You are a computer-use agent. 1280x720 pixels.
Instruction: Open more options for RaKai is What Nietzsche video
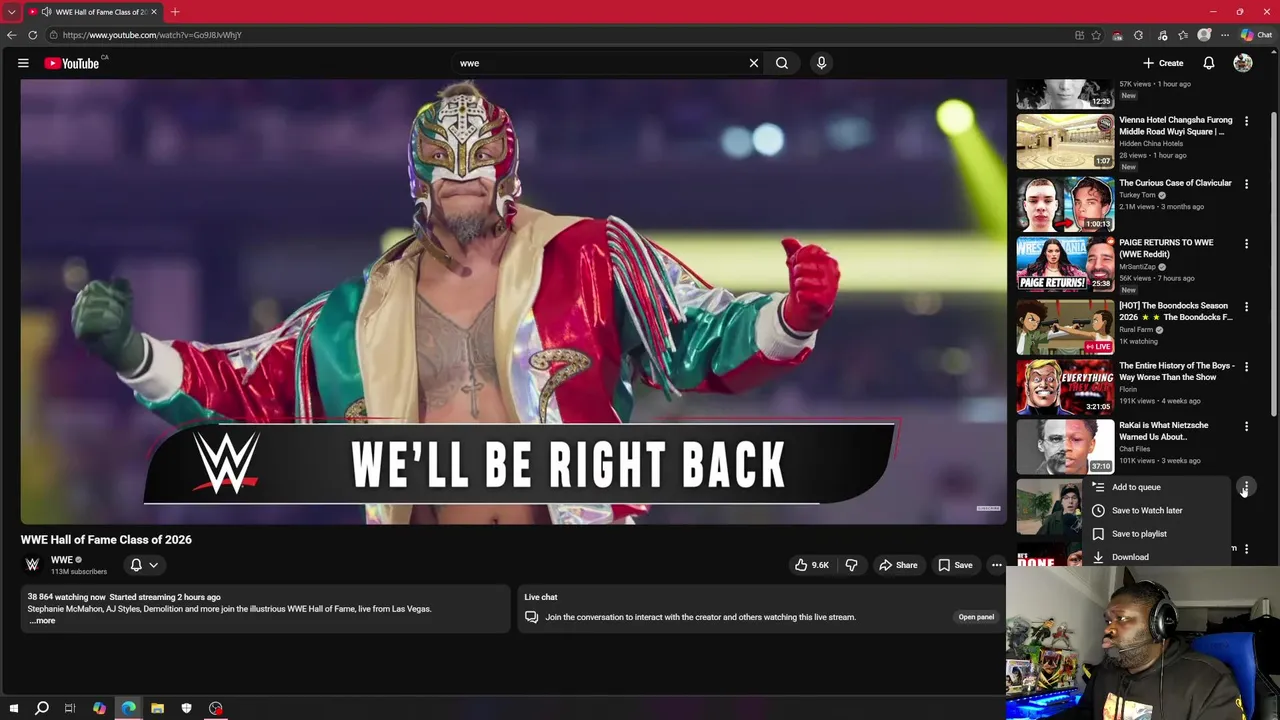(x=1246, y=427)
